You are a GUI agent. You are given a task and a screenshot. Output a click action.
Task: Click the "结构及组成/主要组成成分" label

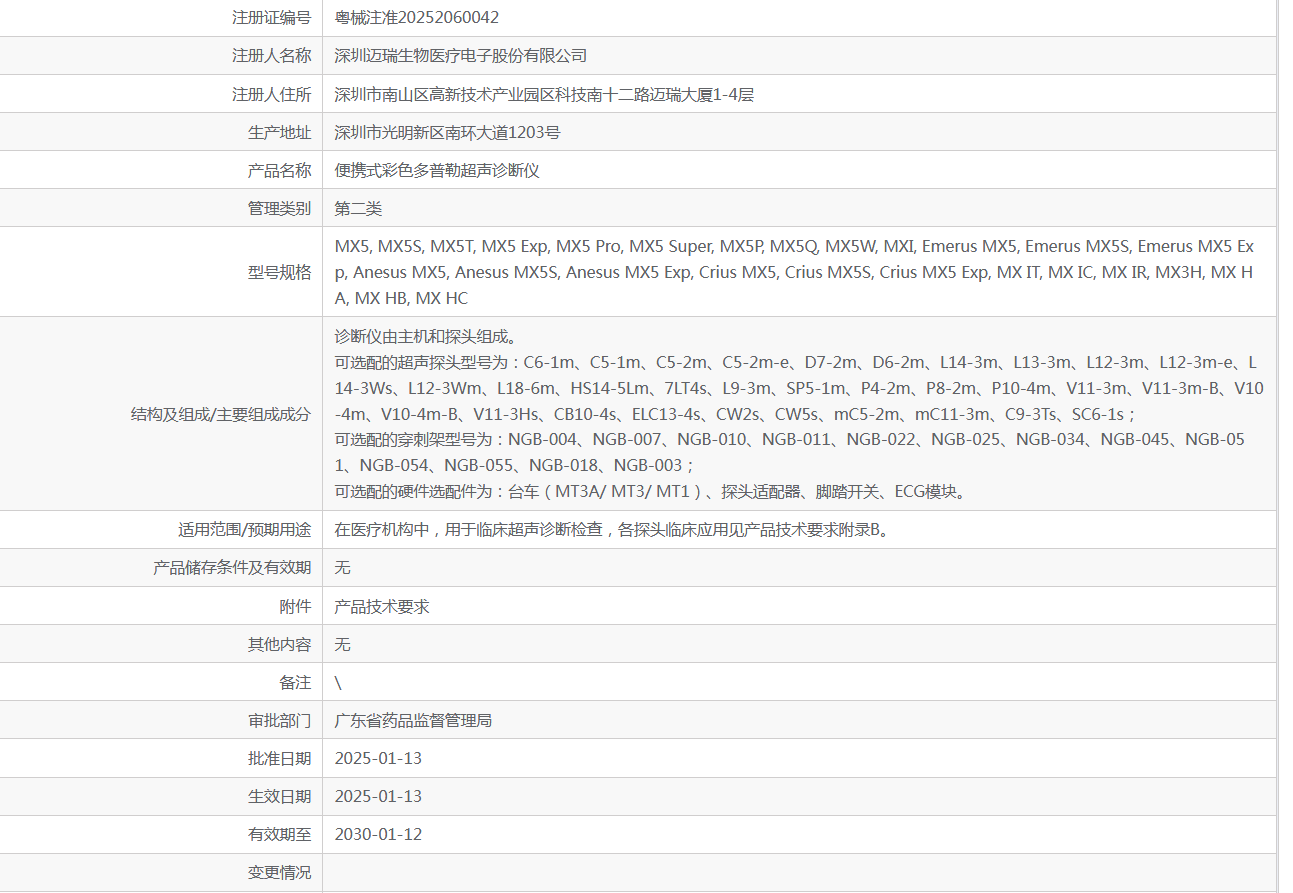point(221,414)
